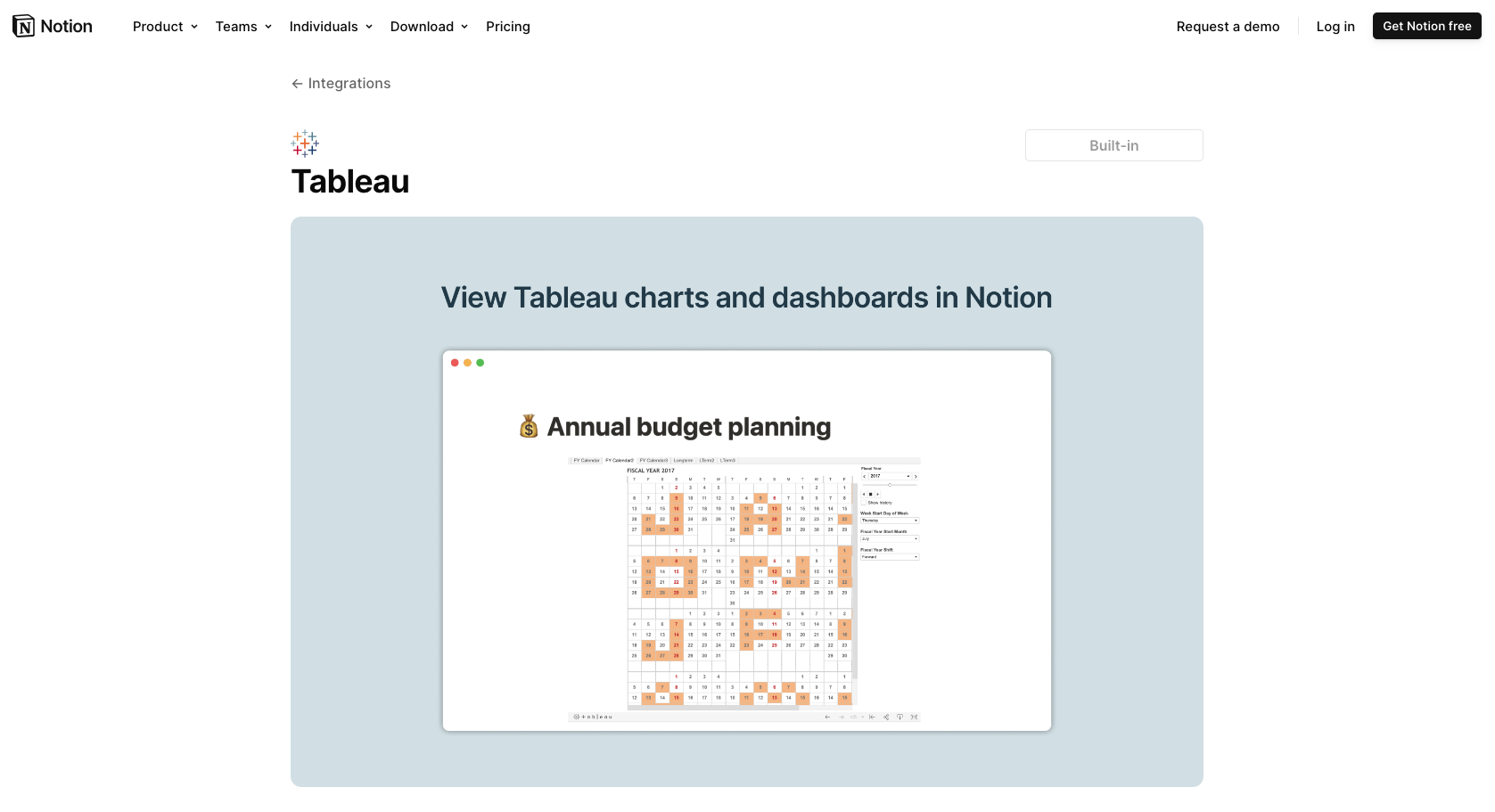Viewport: 1495px width, 812px height.
Task: Expand the Product dropdown menu
Action: [165, 27]
